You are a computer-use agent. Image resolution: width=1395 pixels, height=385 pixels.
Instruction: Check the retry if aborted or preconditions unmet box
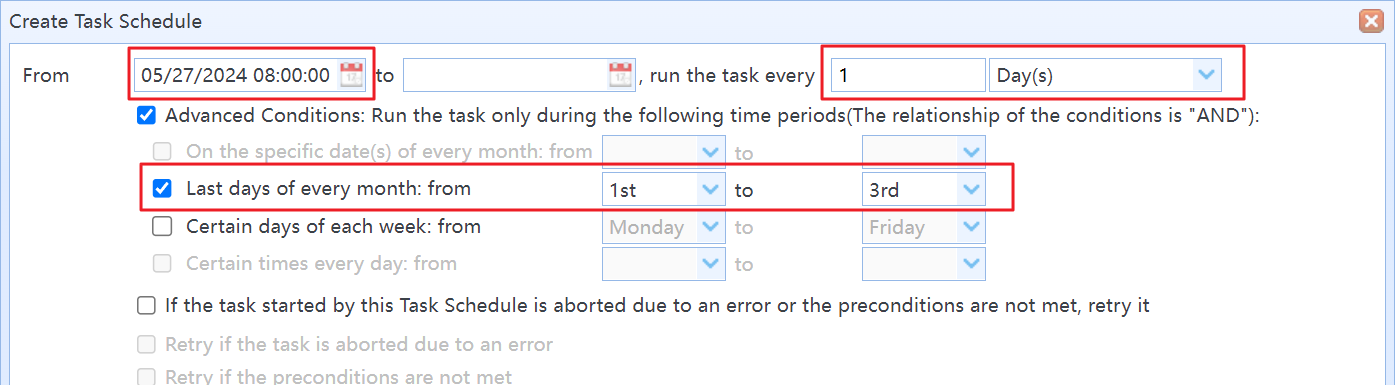coord(146,305)
